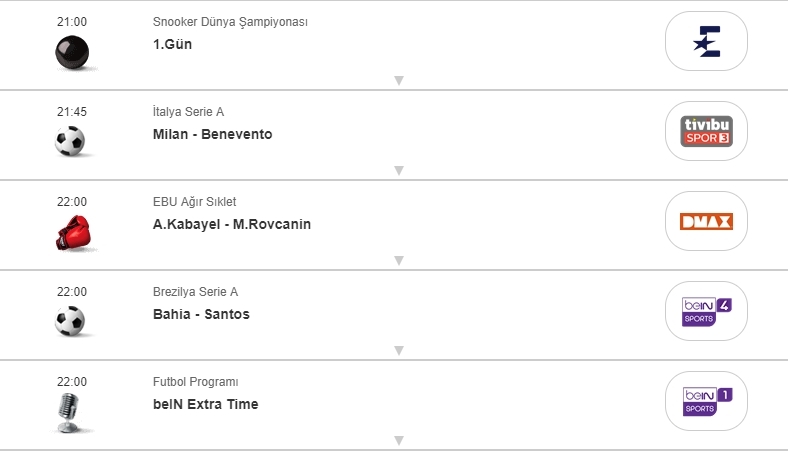Click soccer ball icon beside Milan - Benevento
Viewport: 788px width, 454px height.
70,141
